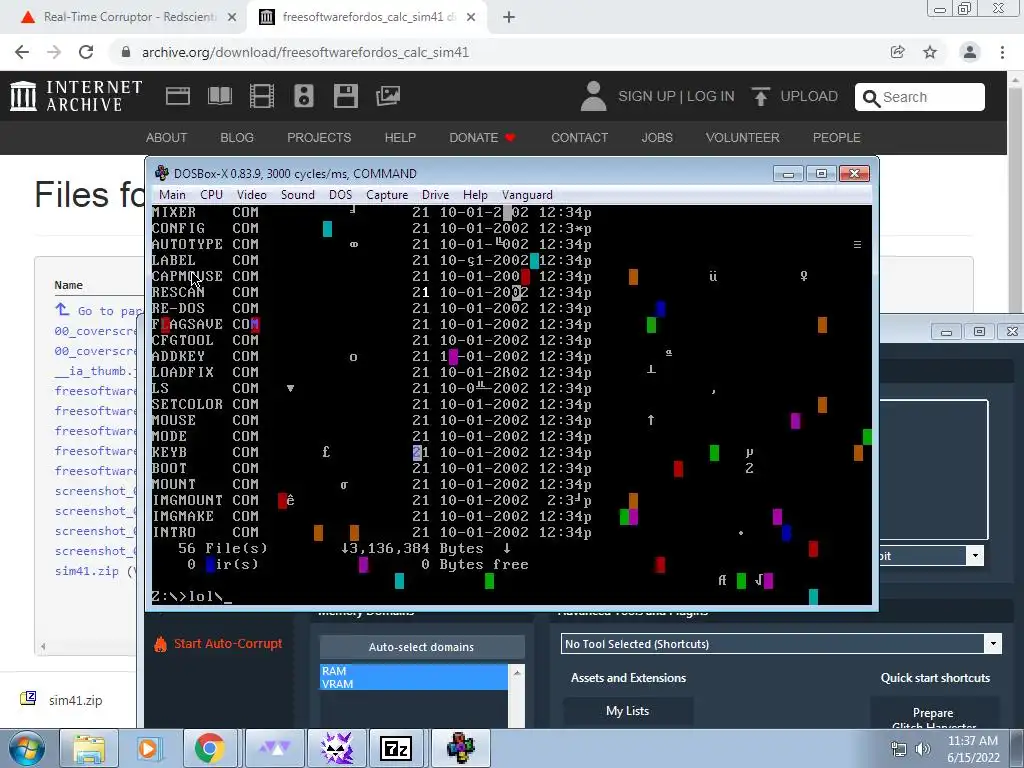Open the Video film strip icon
The image size is (1024, 768).
(262, 96)
